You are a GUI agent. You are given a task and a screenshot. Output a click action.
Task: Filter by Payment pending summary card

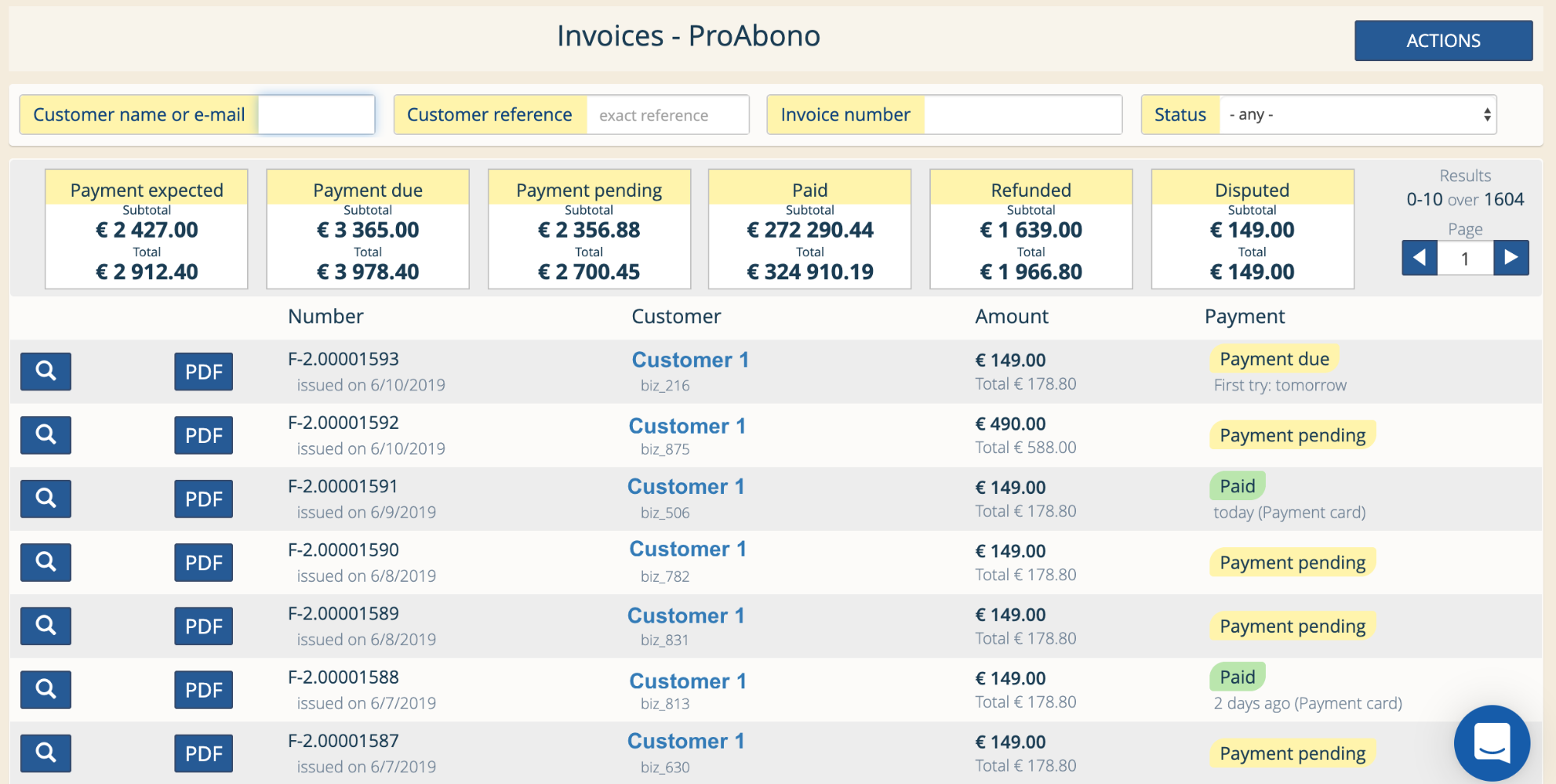[589, 229]
